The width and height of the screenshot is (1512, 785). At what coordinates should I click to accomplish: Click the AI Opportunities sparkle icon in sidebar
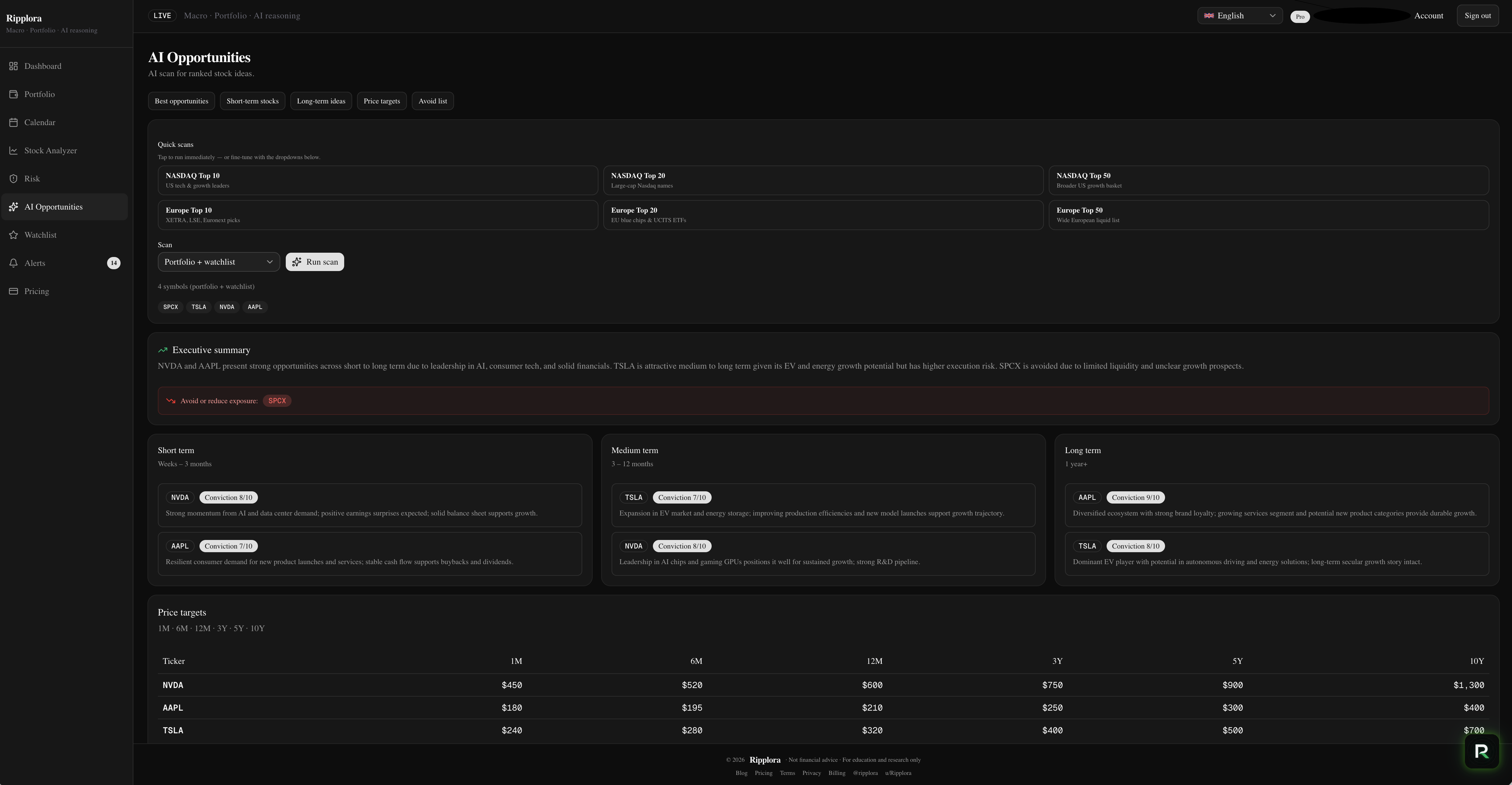click(x=13, y=206)
